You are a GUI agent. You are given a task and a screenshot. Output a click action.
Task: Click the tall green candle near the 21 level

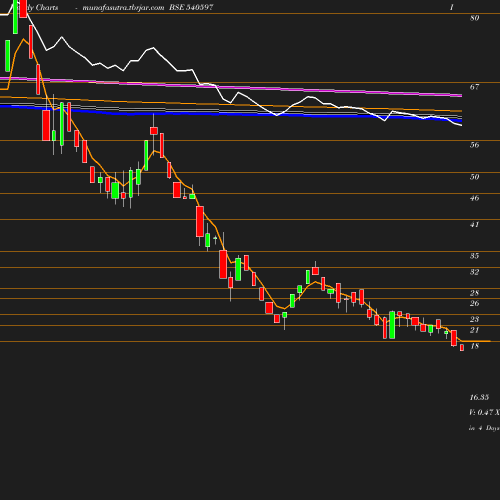pos(392,325)
